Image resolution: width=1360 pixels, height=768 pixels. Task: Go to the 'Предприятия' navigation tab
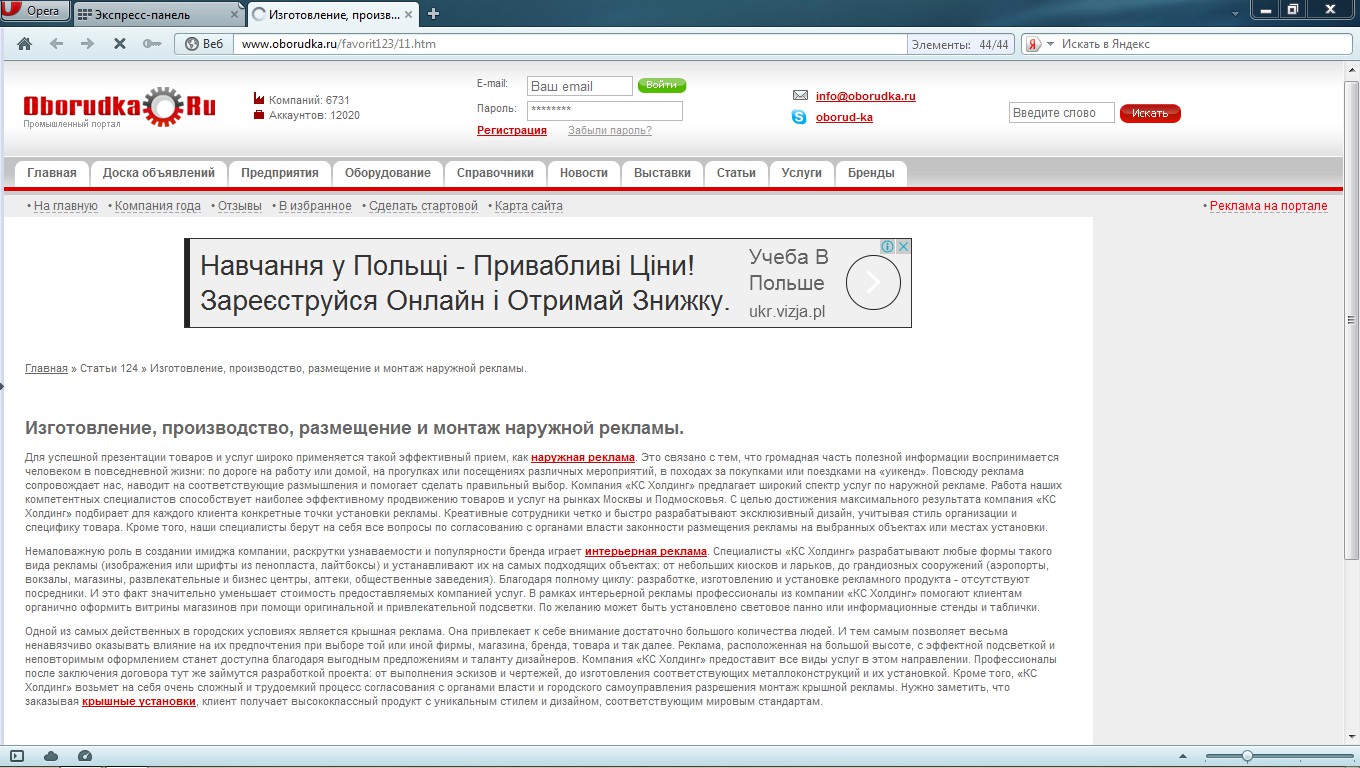pos(280,173)
